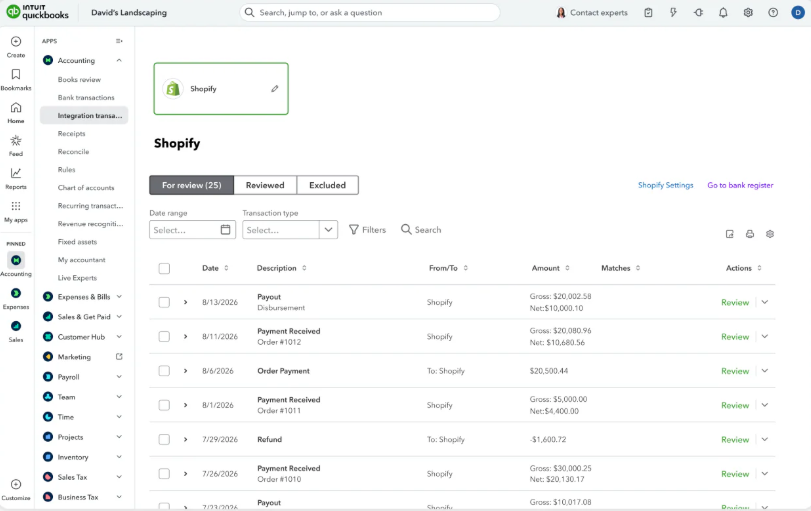Click the Date range input field
The image size is (811, 511).
pos(192,230)
